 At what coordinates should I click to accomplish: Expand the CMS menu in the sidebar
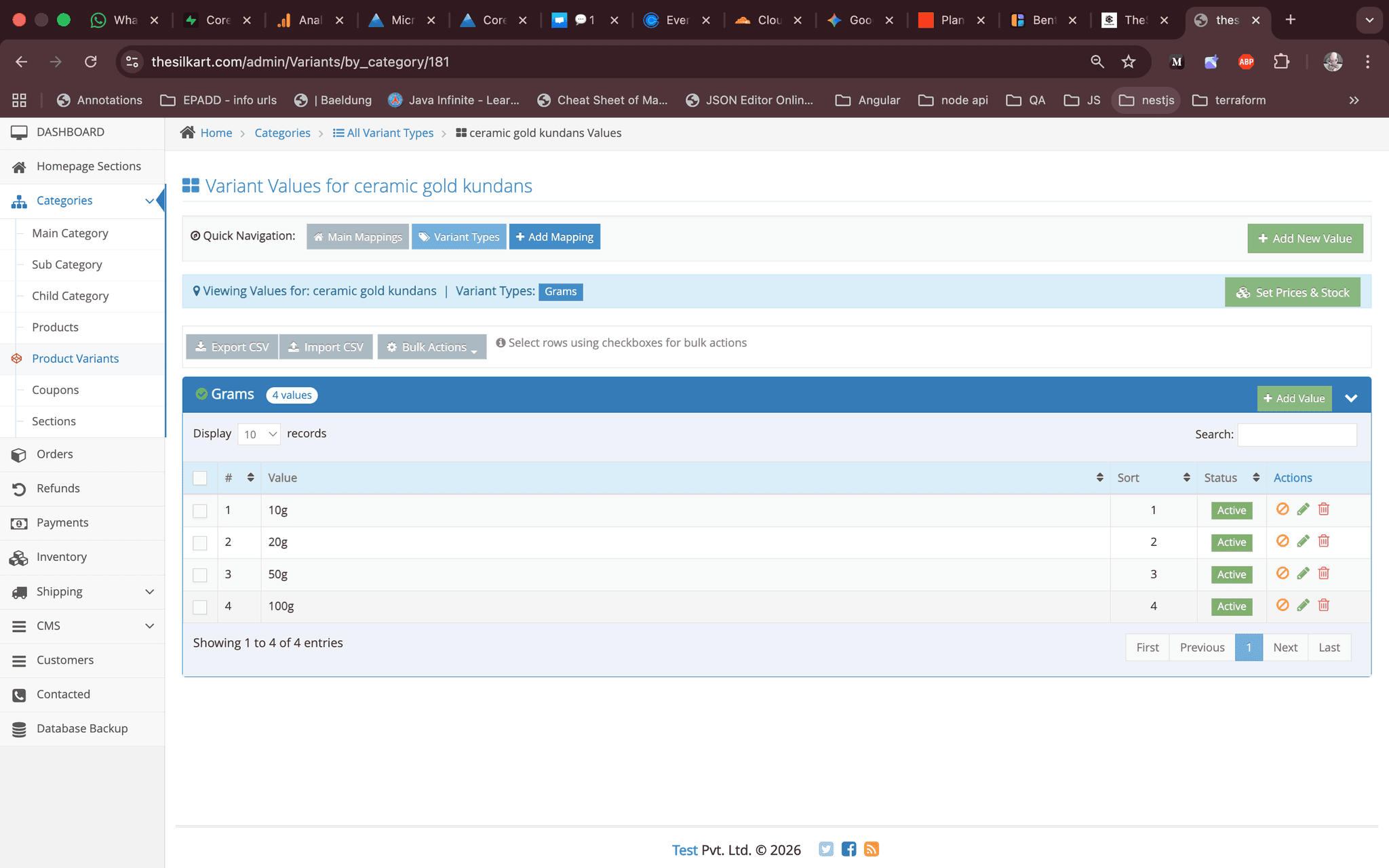[x=48, y=625]
